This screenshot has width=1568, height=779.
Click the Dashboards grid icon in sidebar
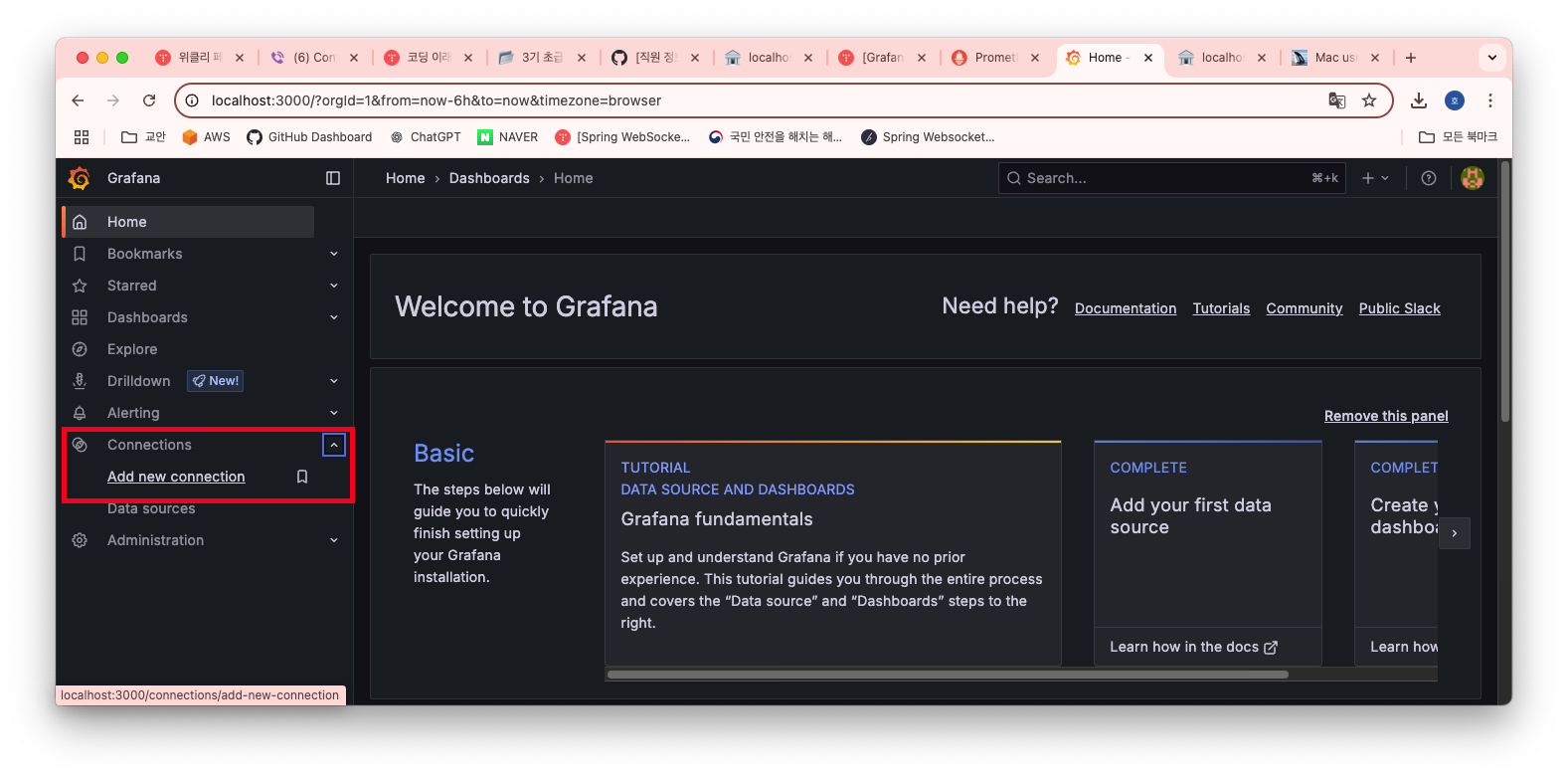pos(80,317)
